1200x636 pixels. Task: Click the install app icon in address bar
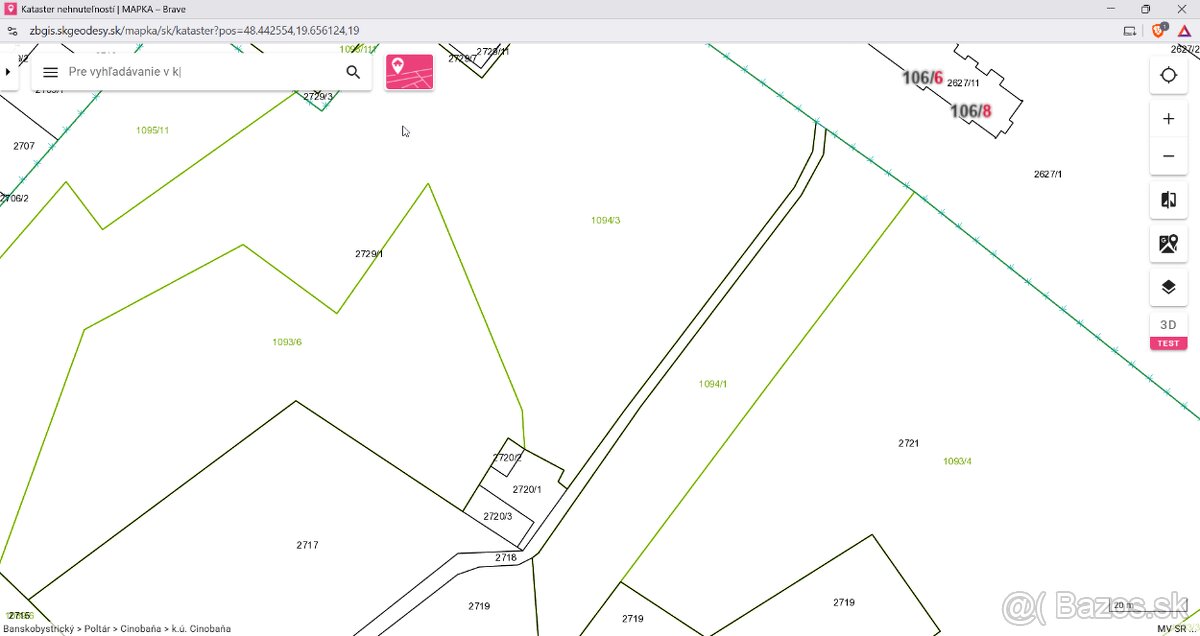1129,30
